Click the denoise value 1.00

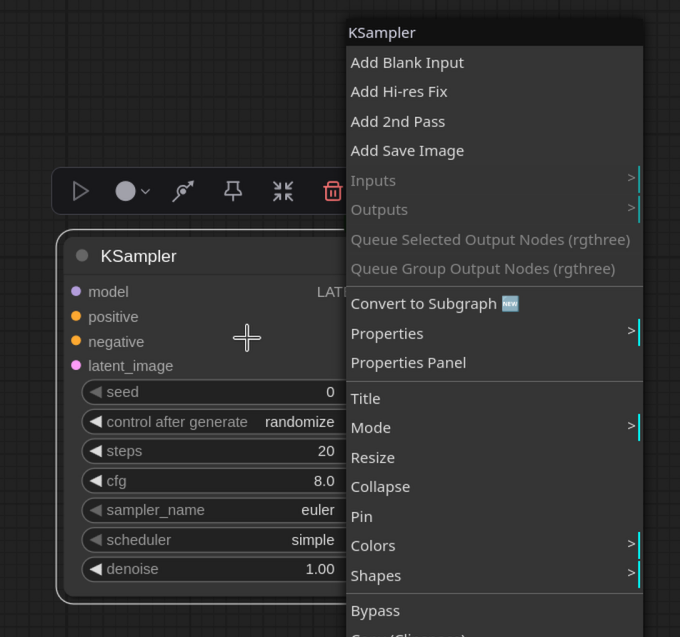click(320, 569)
